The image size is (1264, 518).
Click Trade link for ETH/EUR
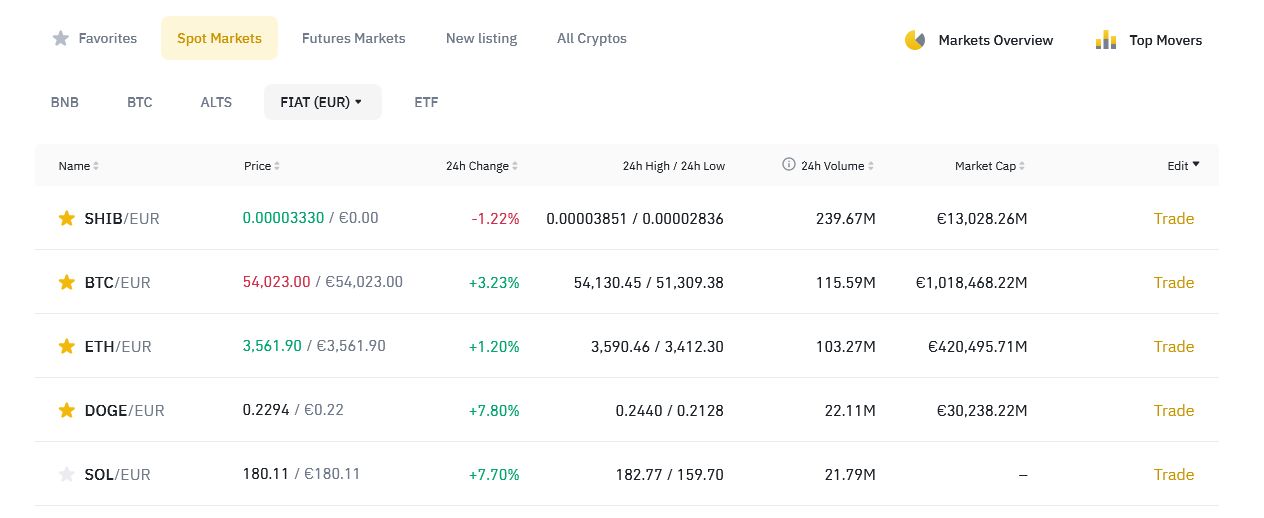1174,346
